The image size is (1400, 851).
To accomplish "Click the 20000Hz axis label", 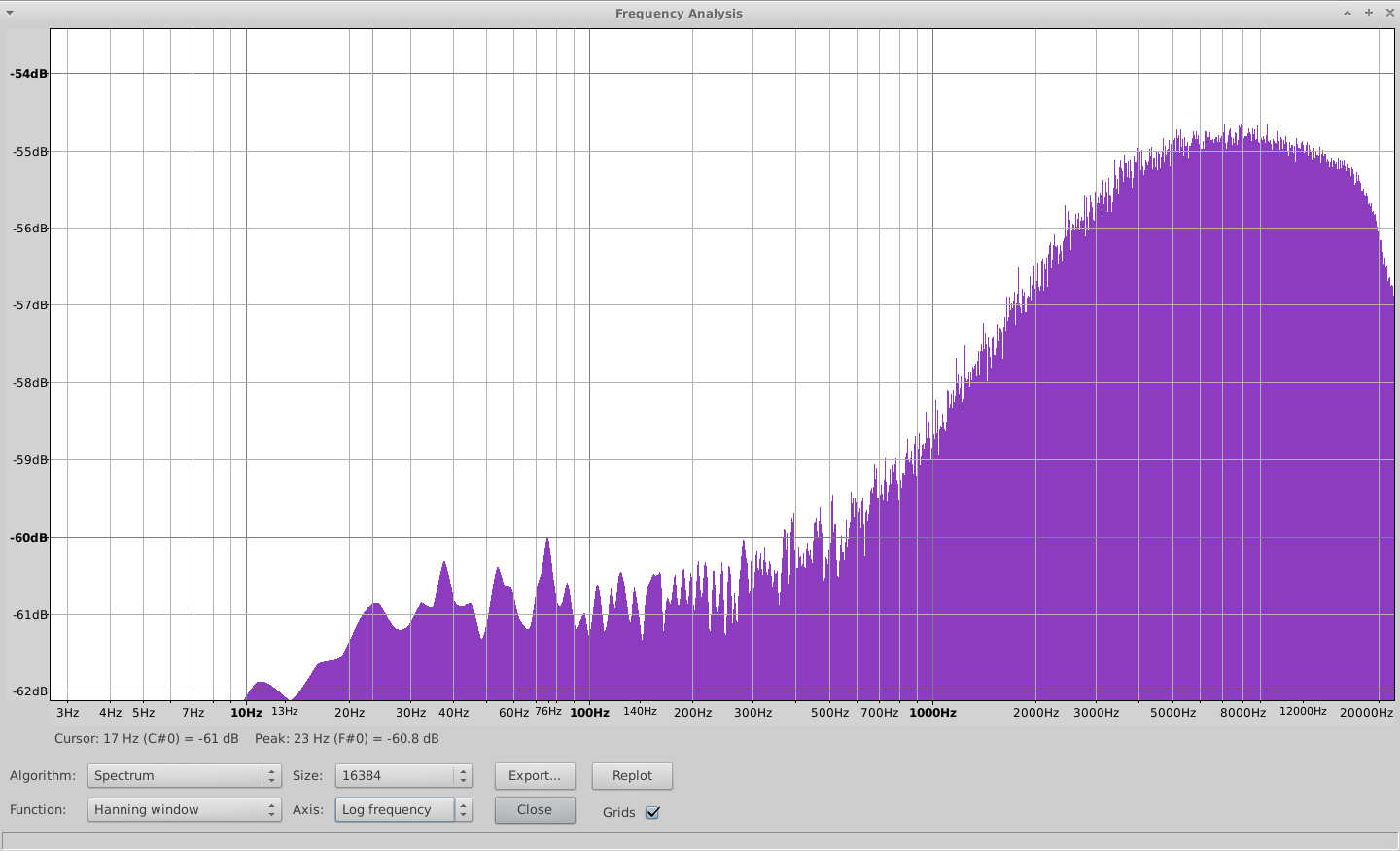I will pyautogui.click(x=1366, y=713).
